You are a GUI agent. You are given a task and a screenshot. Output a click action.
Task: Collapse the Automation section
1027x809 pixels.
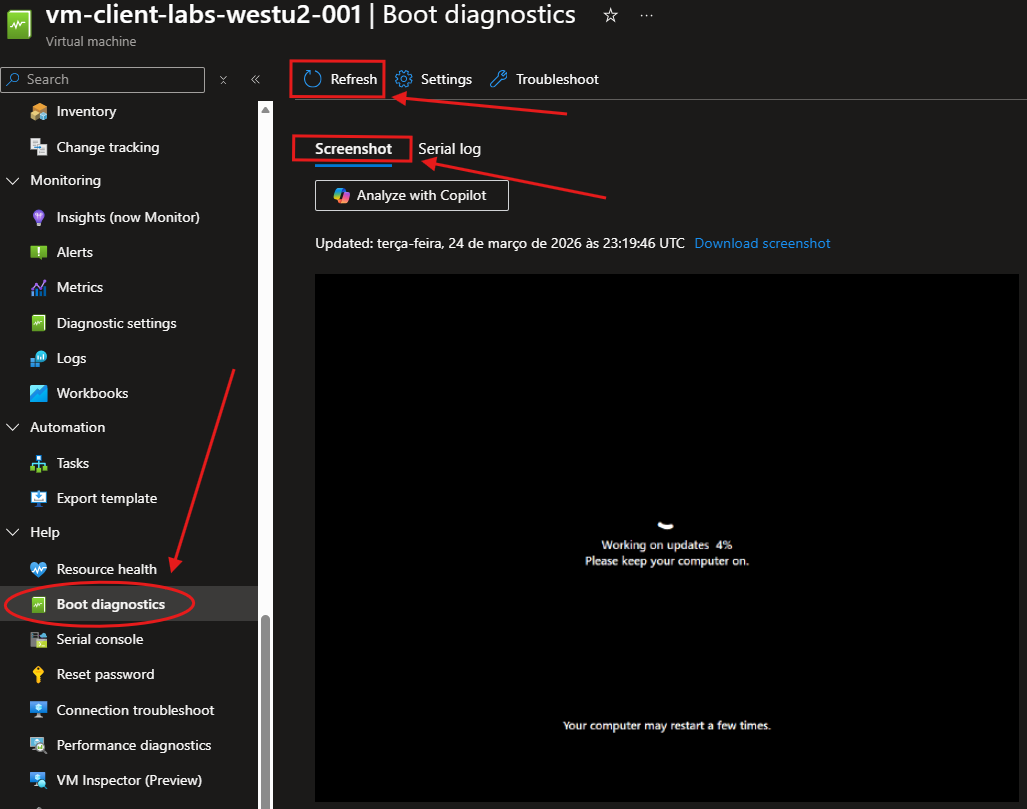click(13, 428)
